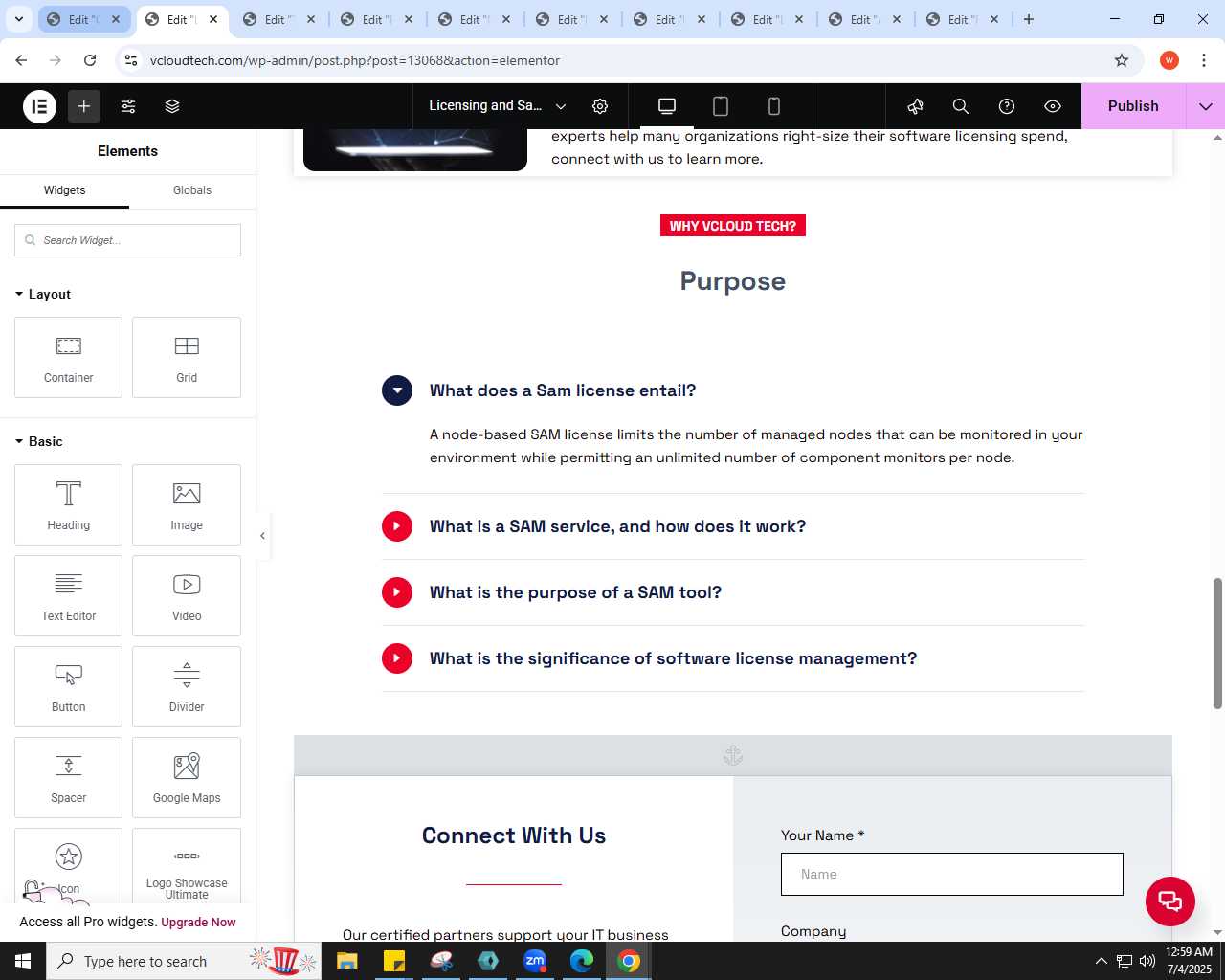Open the Chrome profile avatar
This screenshot has height=980, width=1225.
(1169, 60)
